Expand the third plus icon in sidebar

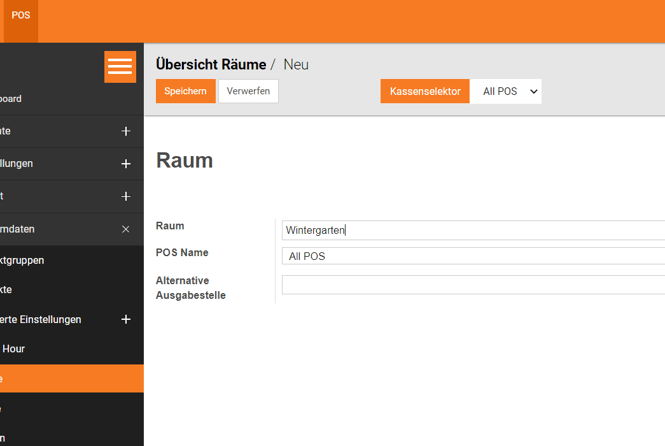click(x=125, y=196)
